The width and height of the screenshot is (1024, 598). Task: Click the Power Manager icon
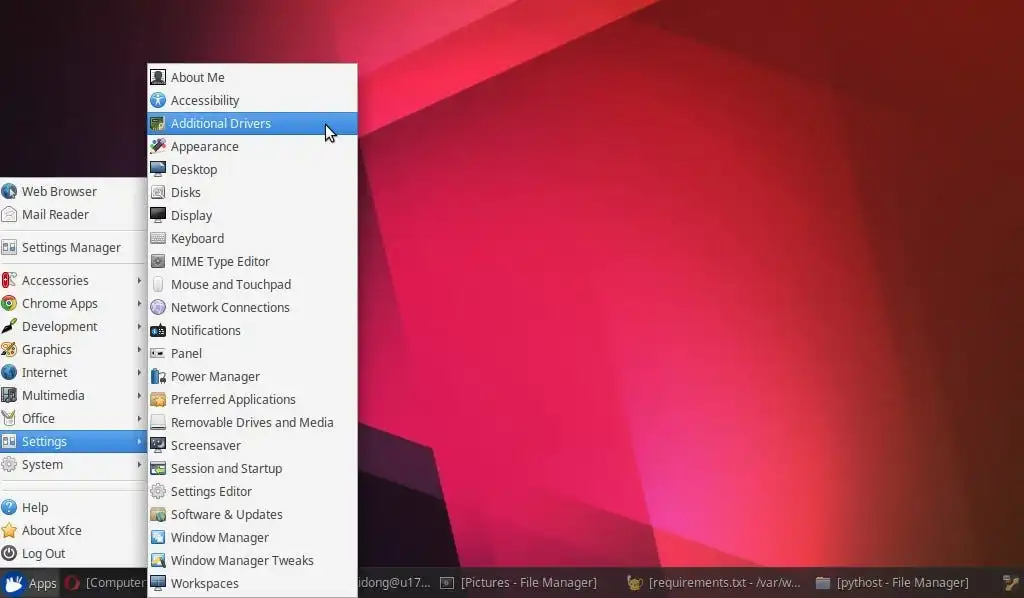158,376
